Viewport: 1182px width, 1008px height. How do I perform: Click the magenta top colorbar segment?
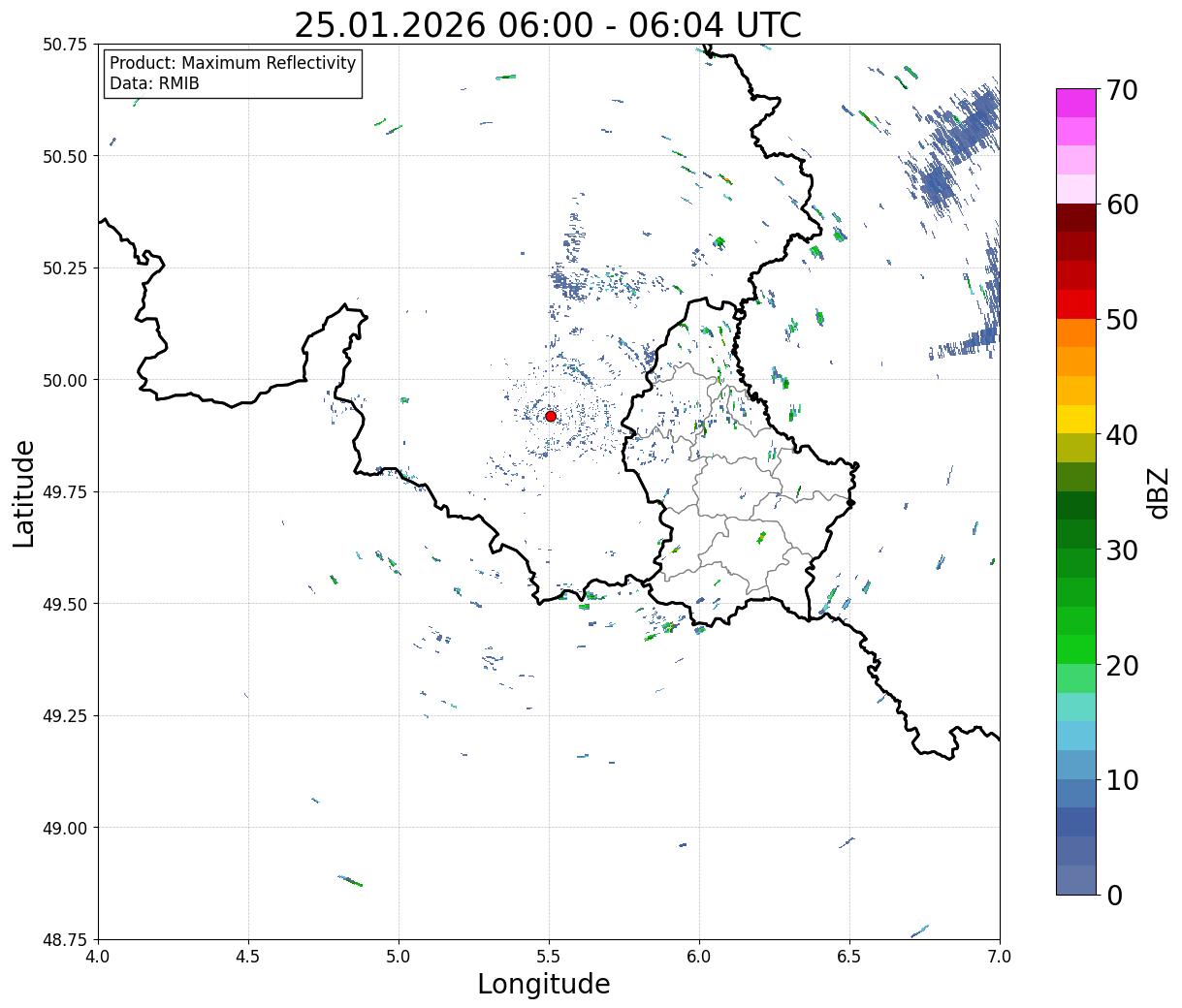(x=1076, y=103)
